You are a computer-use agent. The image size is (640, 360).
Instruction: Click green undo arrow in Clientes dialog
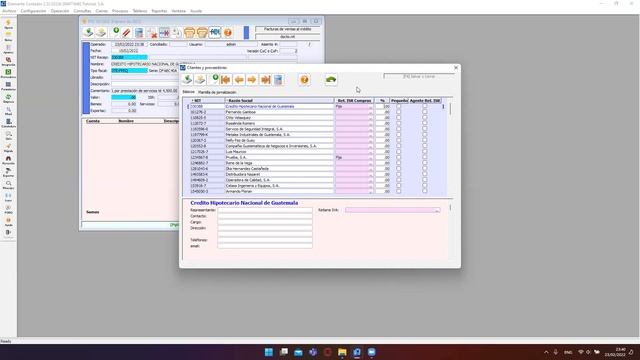(x=331, y=80)
